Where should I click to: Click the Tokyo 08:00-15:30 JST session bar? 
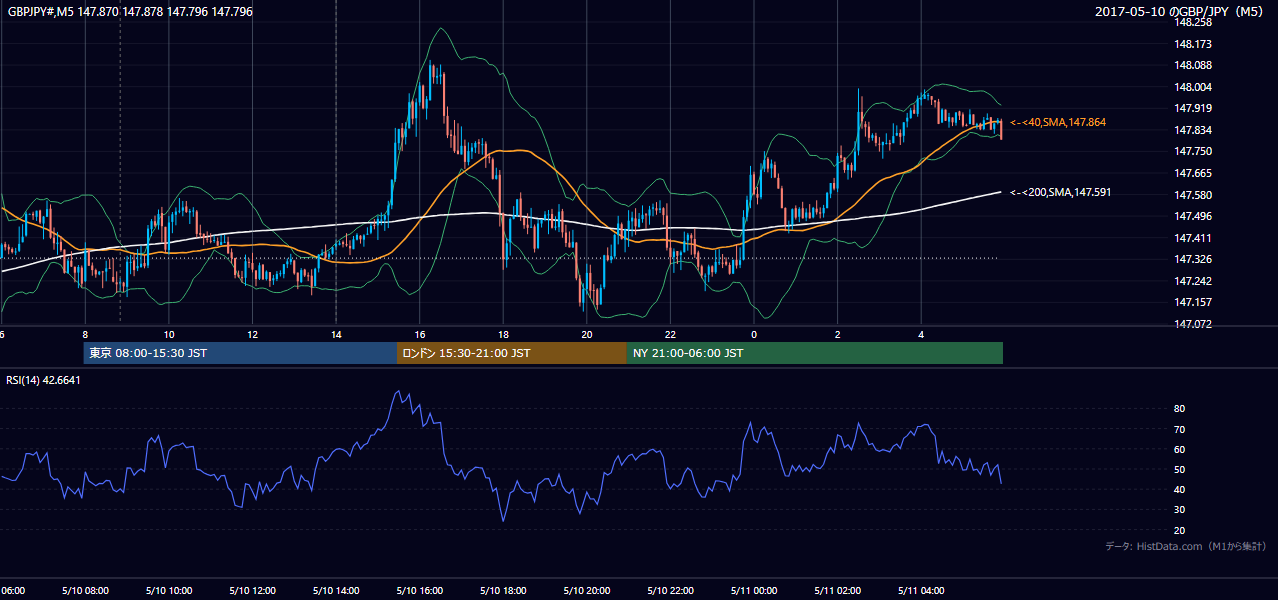click(x=240, y=353)
